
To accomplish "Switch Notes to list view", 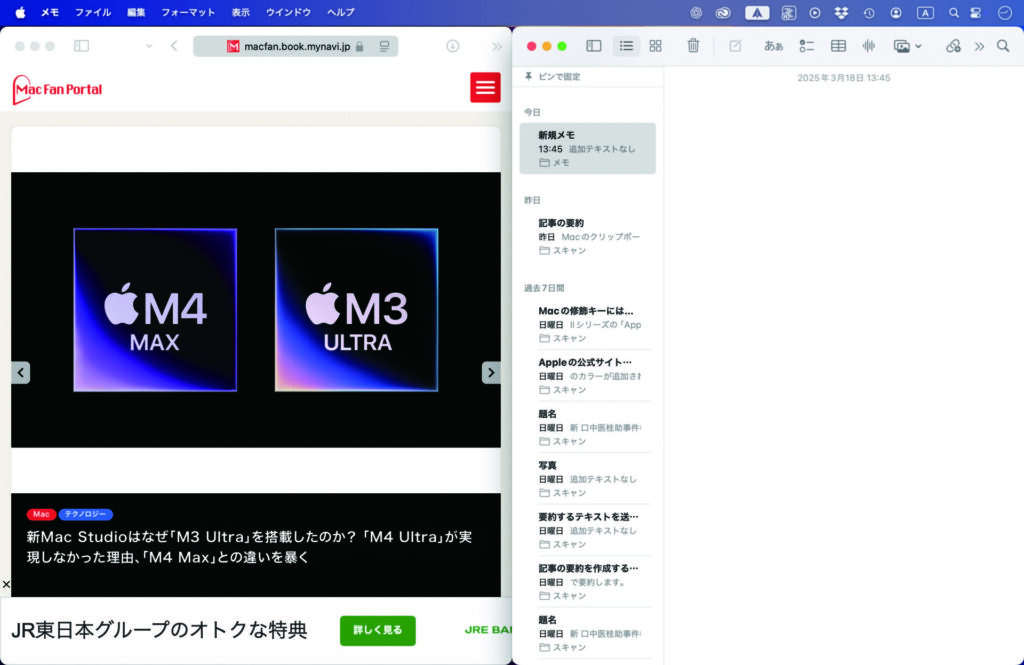I will (x=626, y=46).
